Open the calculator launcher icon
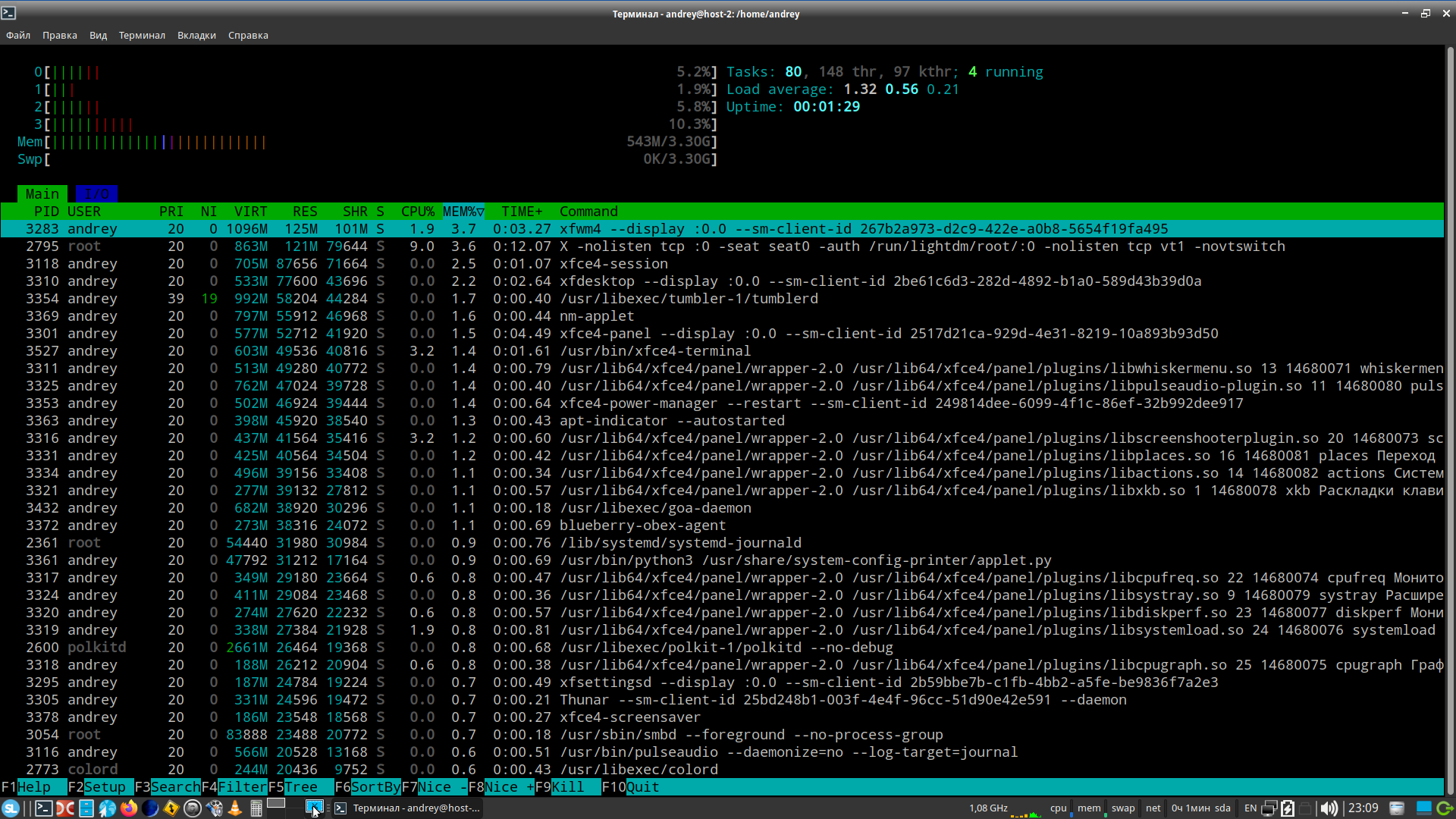1456x819 pixels. pyautogui.click(x=256, y=808)
